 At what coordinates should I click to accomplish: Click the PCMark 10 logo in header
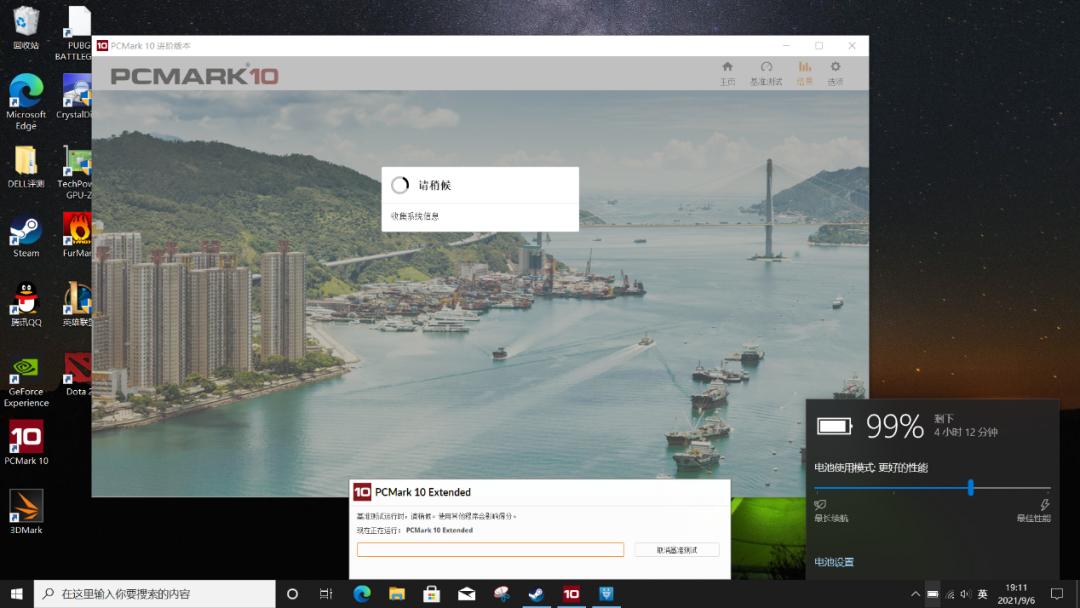194,75
